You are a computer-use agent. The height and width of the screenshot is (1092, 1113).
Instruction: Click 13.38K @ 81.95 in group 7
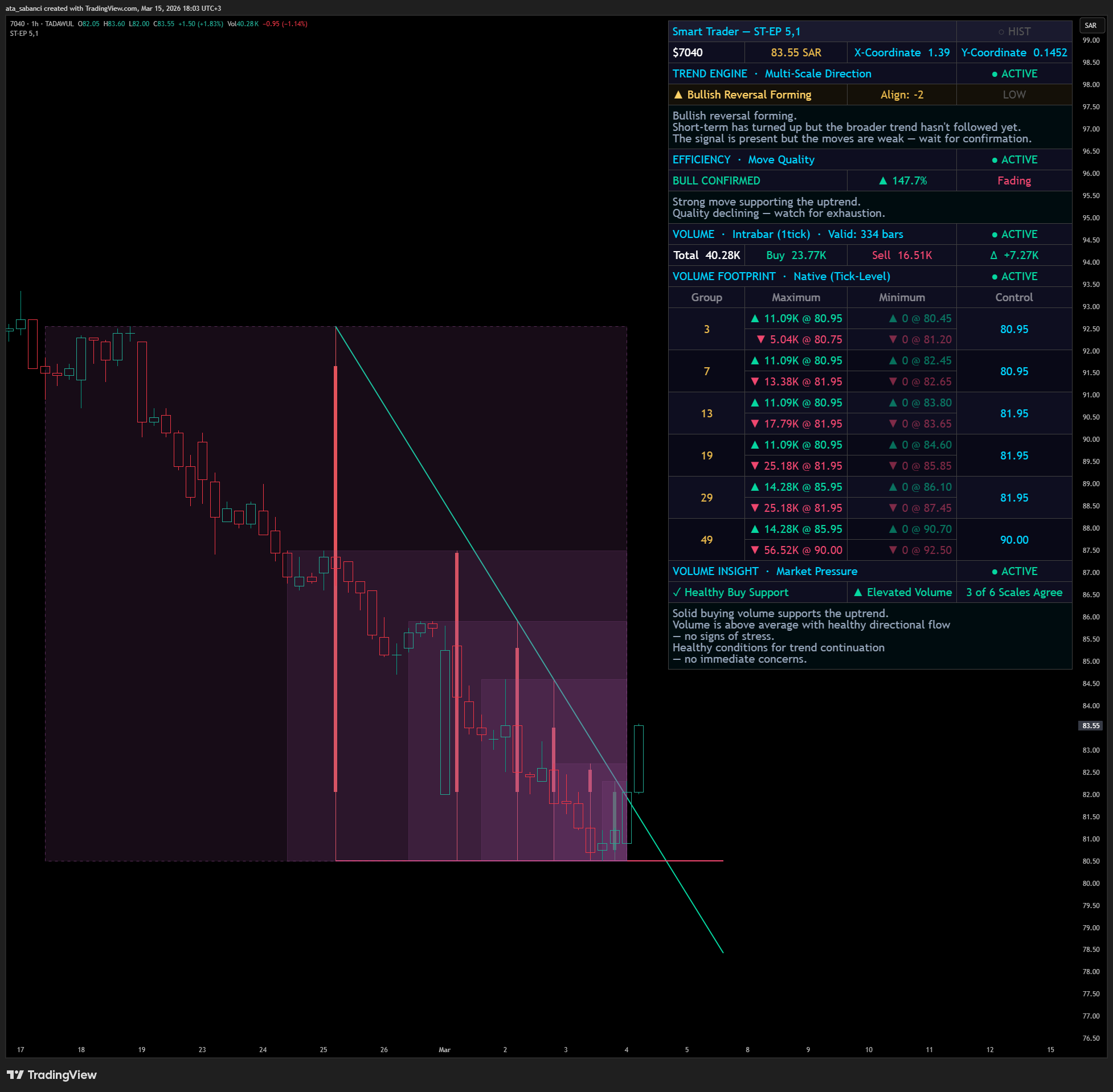coord(796,381)
